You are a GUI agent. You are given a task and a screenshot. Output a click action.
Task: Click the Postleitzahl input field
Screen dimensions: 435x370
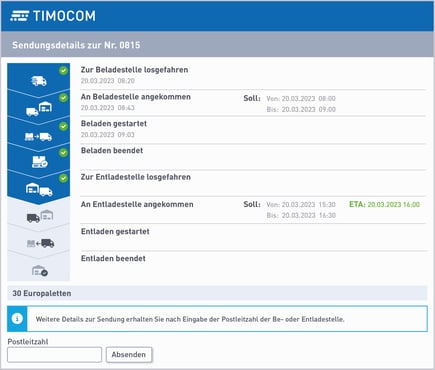tap(54, 355)
